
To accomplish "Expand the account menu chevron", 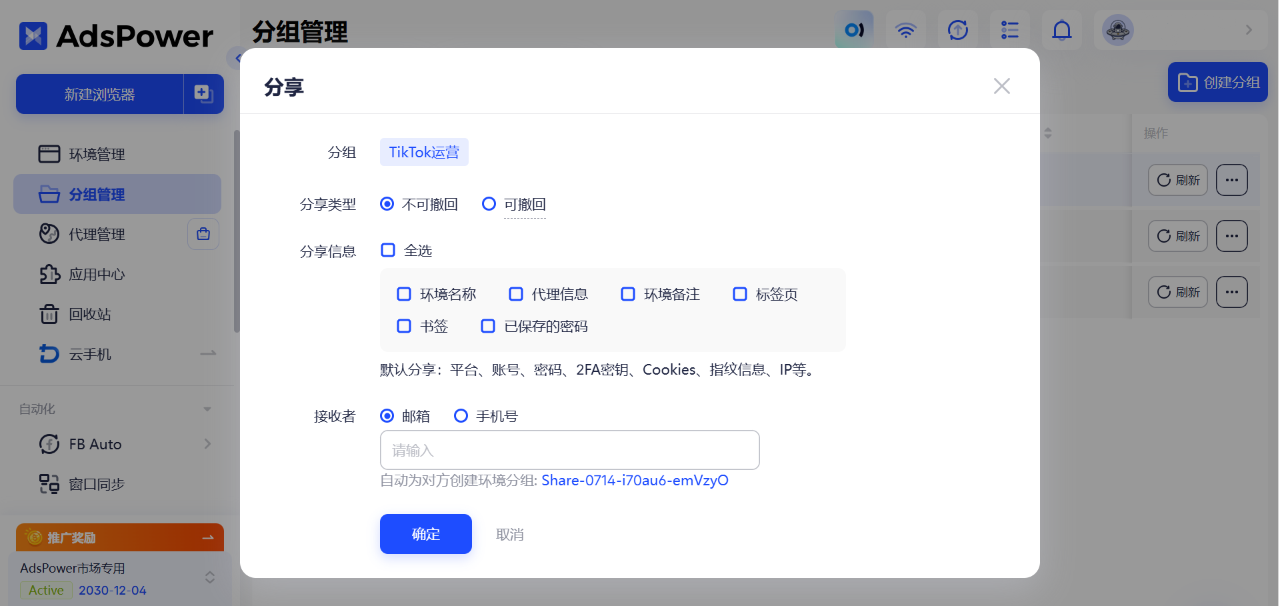I will (x=1248, y=30).
